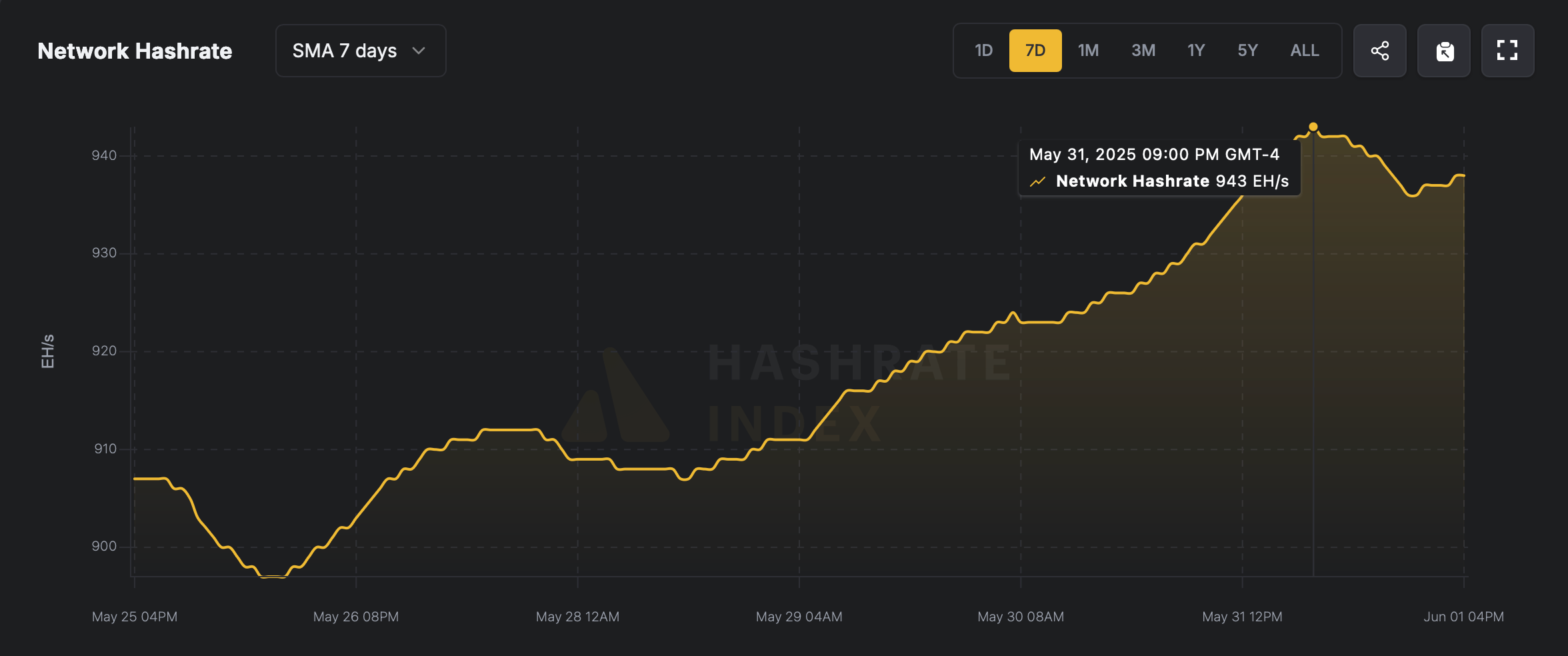Set chart range to 5Y
This screenshot has width=1568, height=656.
point(1247,51)
